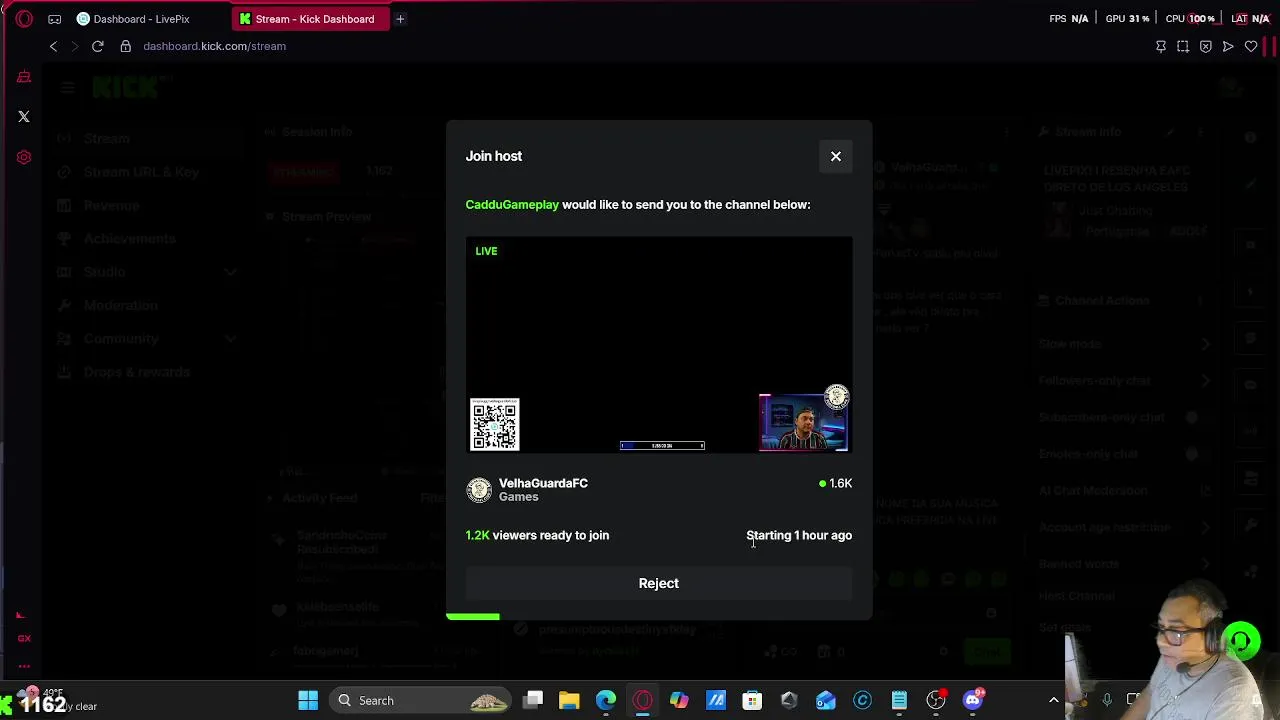Image resolution: width=1280 pixels, height=720 pixels.
Task: Open the ad blocker shield icon
Action: [x=1206, y=46]
